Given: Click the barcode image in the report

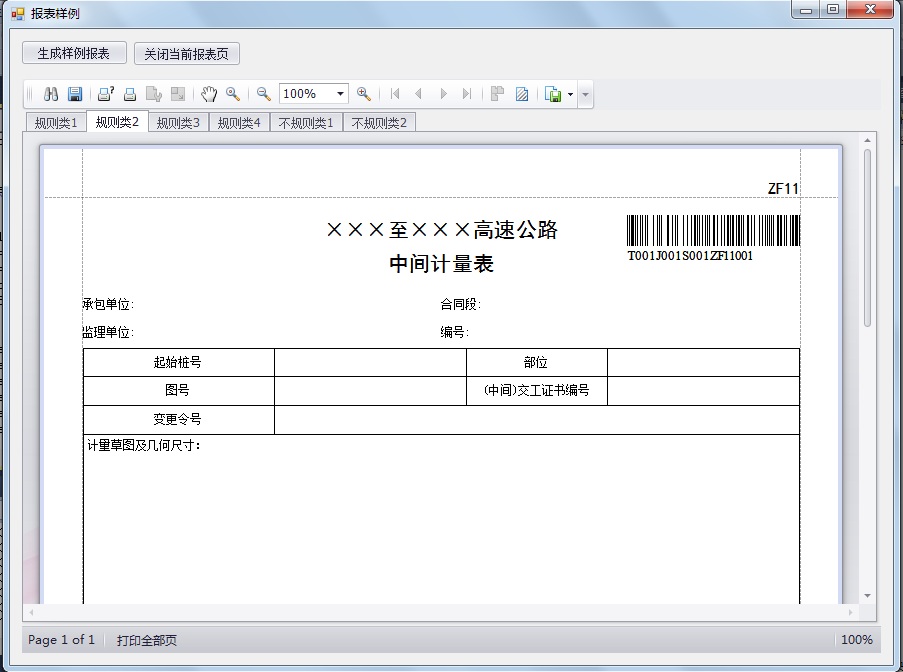Looking at the screenshot, I should tap(713, 231).
